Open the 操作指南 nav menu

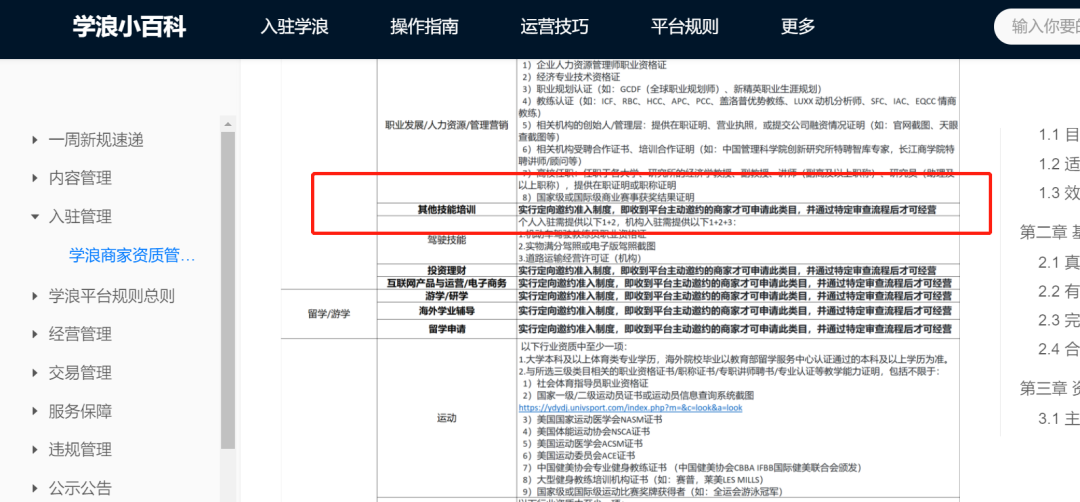424,27
